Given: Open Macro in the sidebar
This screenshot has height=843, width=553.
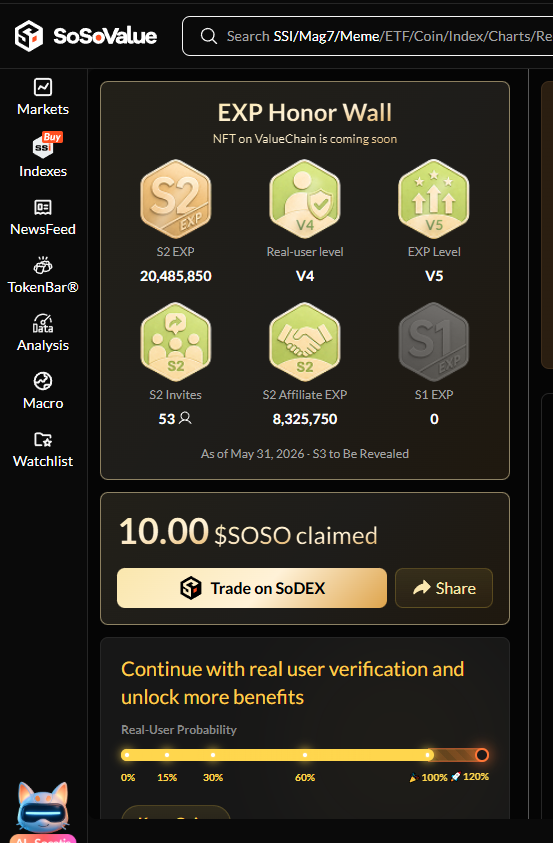Looking at the screenshot, I should coord(43,391).
